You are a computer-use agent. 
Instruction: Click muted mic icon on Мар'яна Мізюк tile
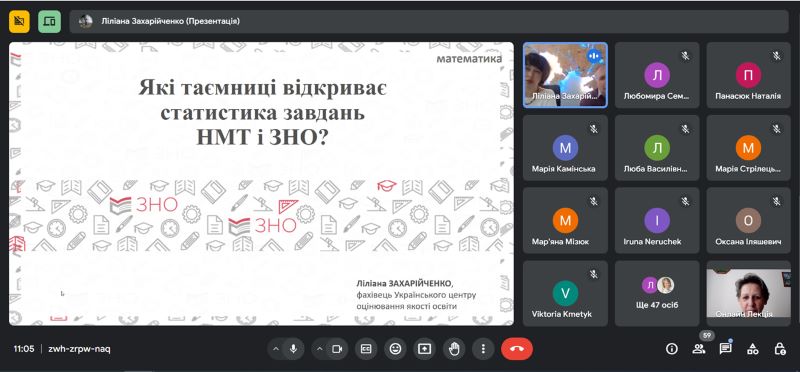tap(594, 201)
